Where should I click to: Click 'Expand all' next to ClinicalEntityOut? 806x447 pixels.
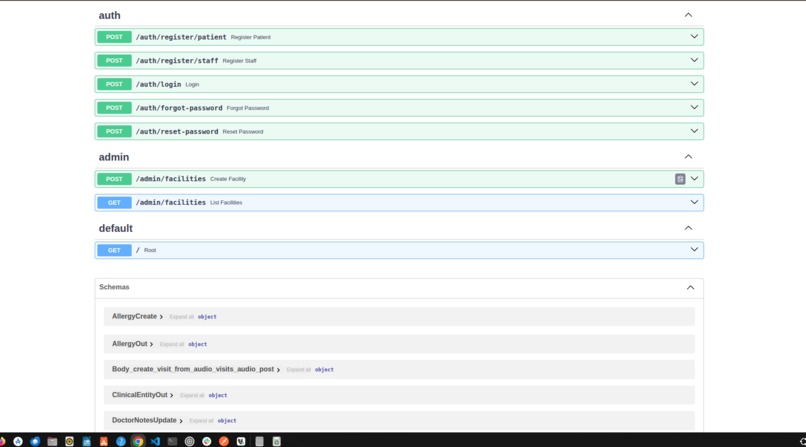click(192, 396)
